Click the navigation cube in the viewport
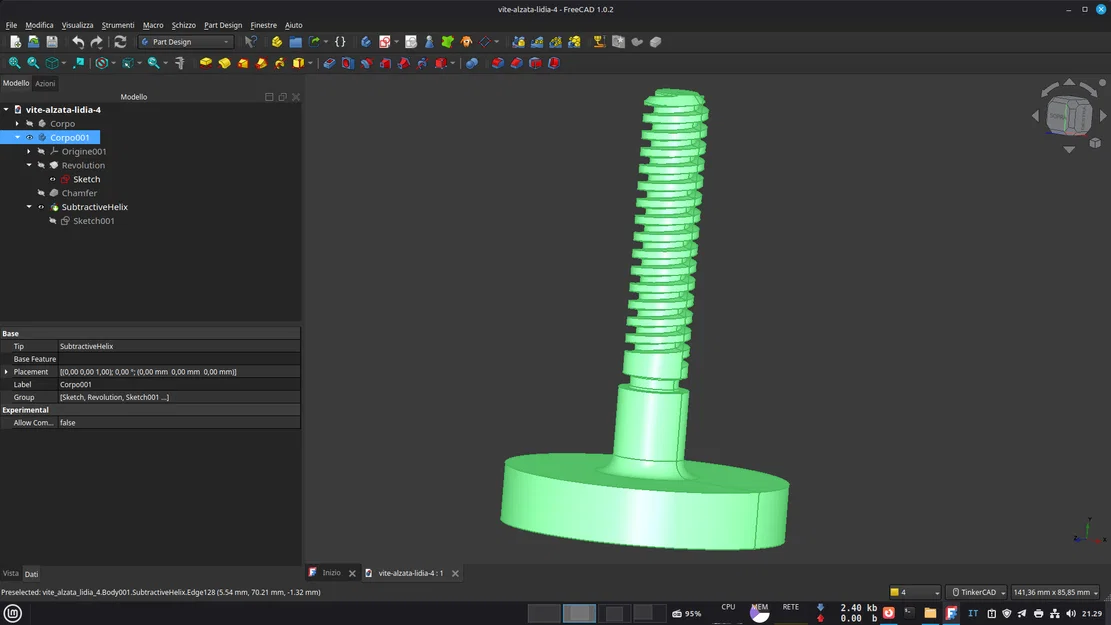This screenshot has height=625, width=1111. click(1068, 116)
